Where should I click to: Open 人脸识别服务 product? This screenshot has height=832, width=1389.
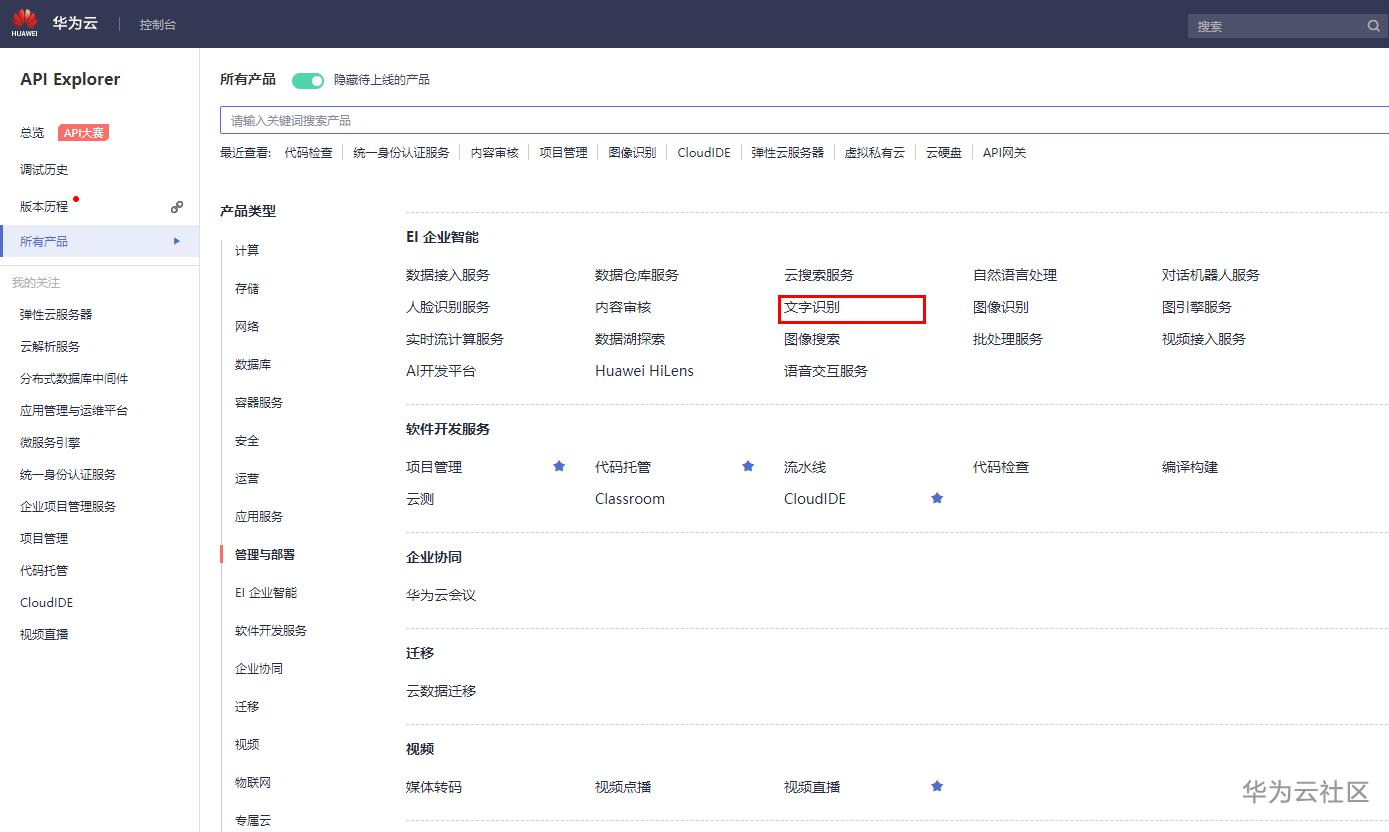(x=448, y=307)
